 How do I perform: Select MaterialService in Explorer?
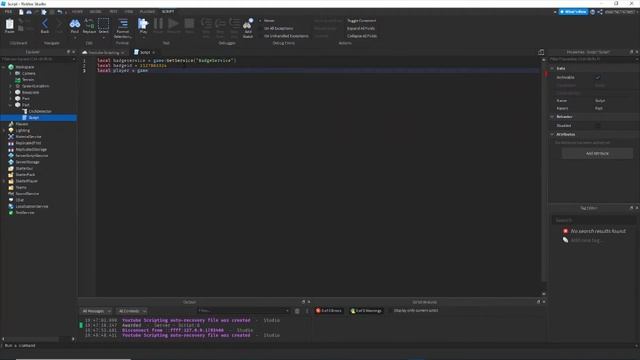pyautogui.click(x=25, y=136)
